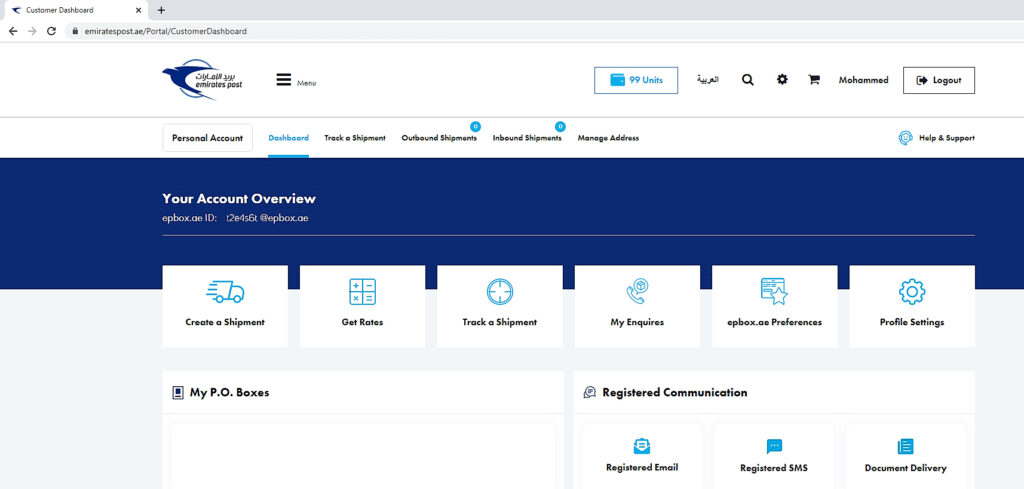This screenshot has width=1024, height=489.
Task: Open the Create a Shipment truck icon
Action: point(225,292)
